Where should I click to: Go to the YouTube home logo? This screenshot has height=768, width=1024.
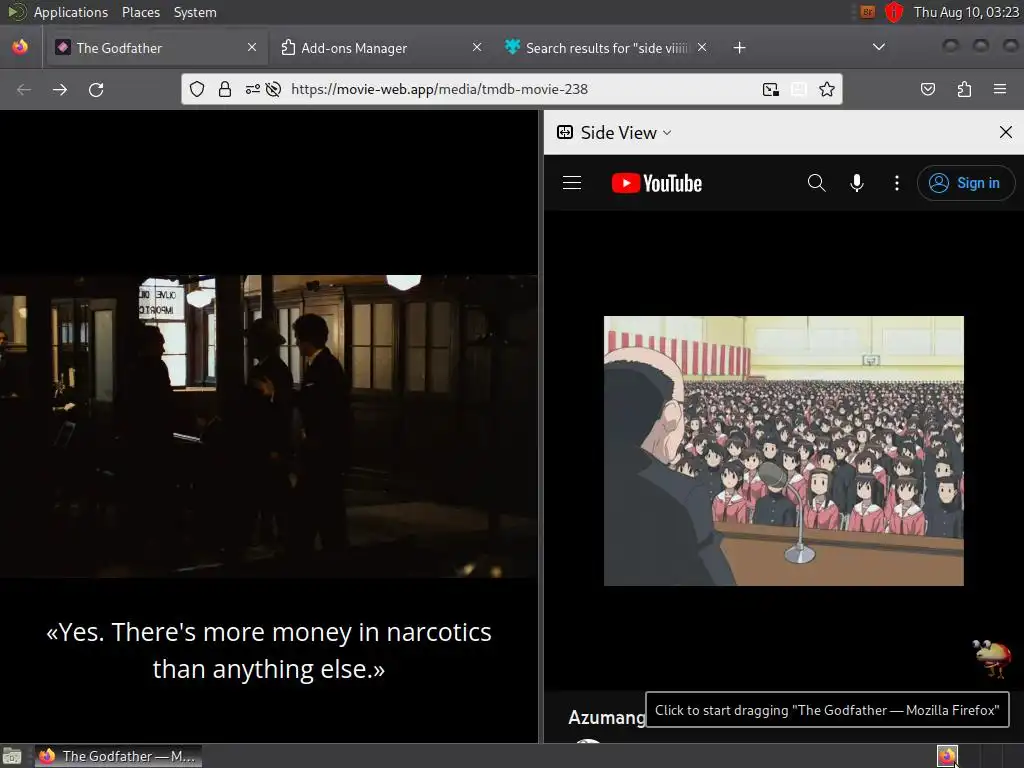(x=656, y=183)
